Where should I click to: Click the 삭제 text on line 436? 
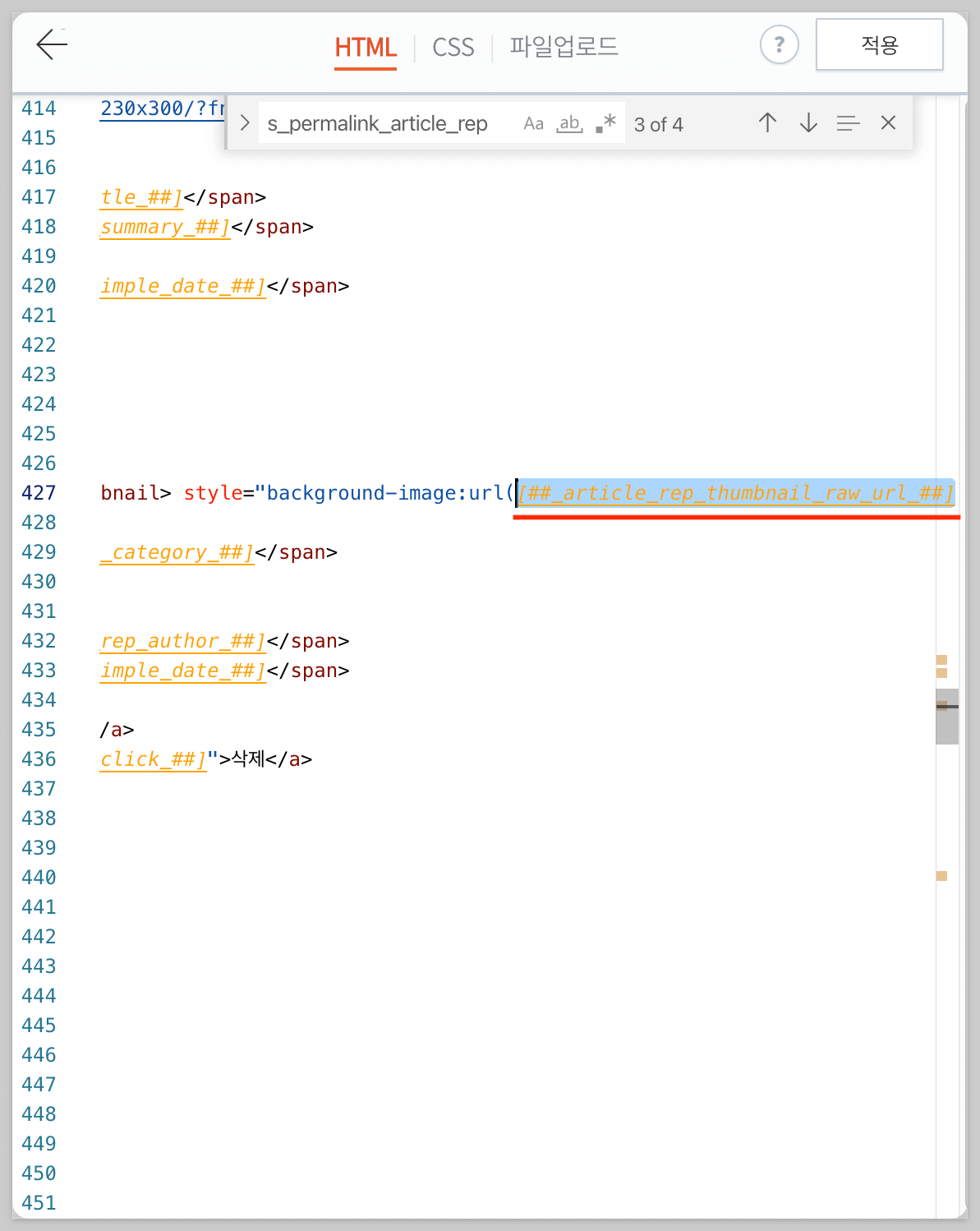[248, 758]
